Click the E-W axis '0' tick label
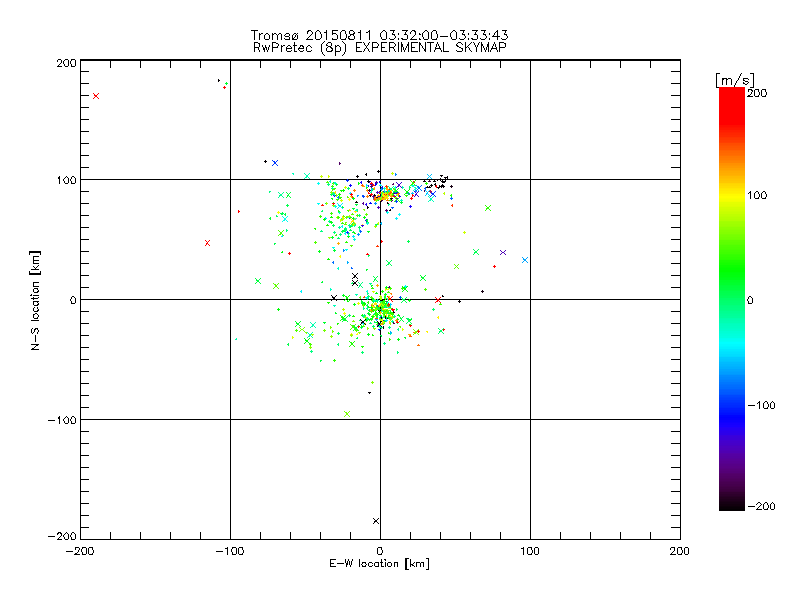800x600 pixels. point(380,551)
